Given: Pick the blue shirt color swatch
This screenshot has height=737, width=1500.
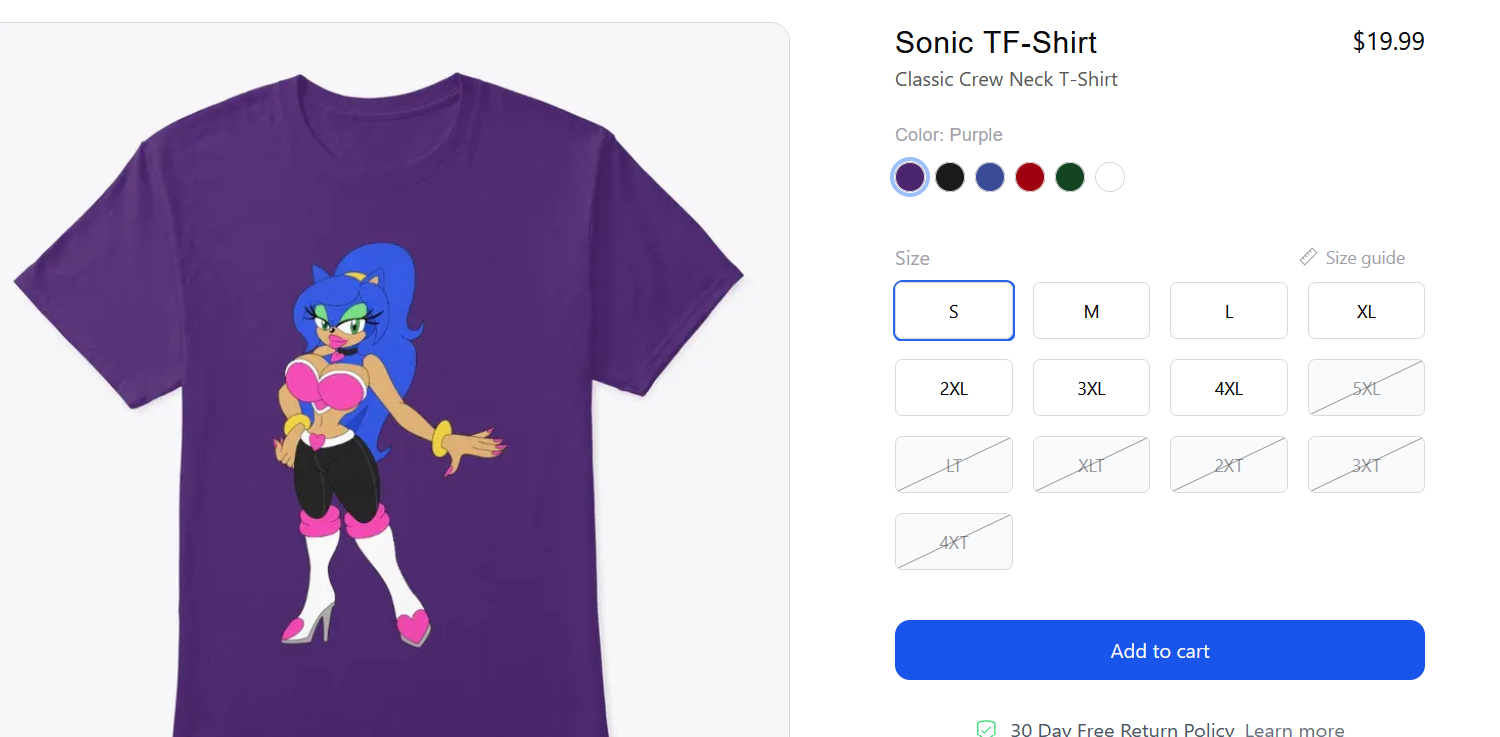Looking at the screenshot, I should (990, 177).
